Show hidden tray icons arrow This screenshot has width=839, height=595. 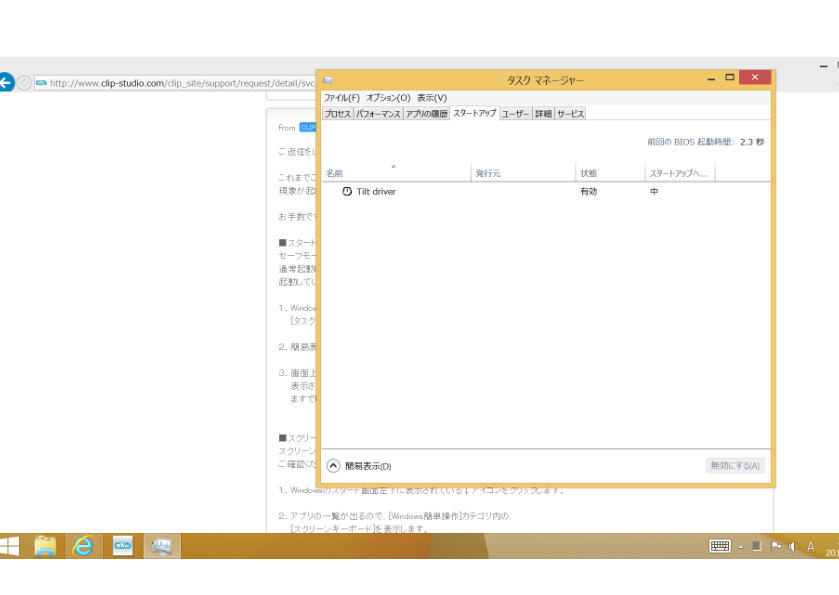point(741,546)
